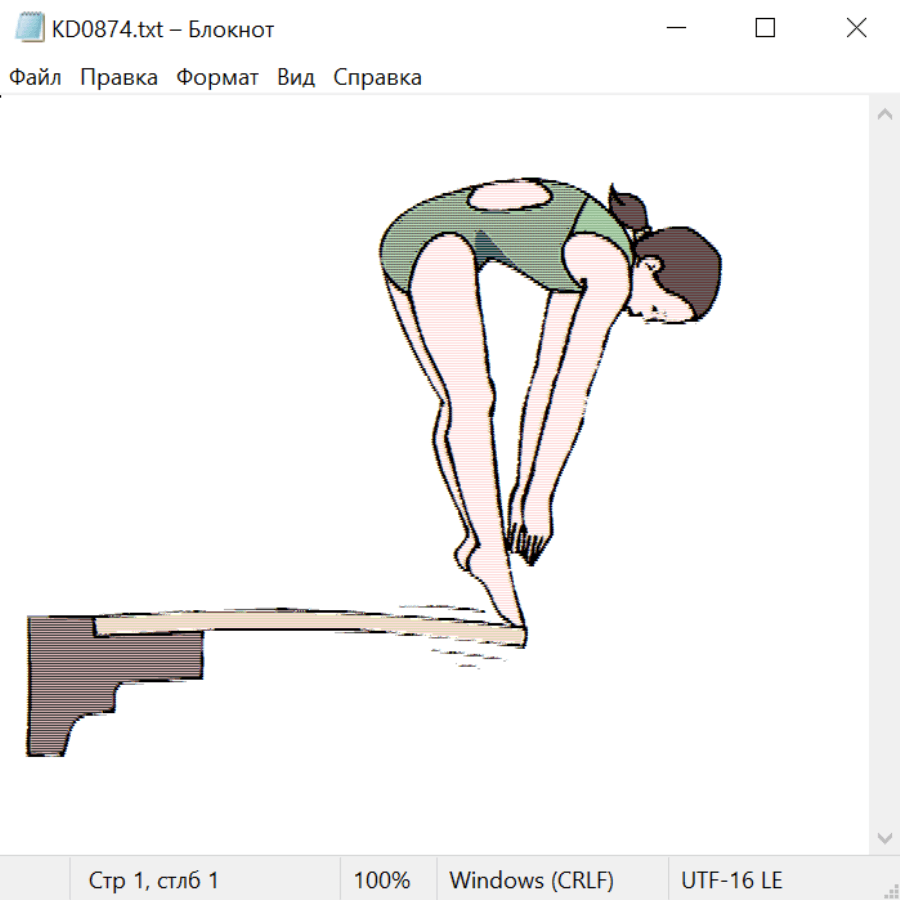
Task: Open the Формат menu
Action: tap(217, 78)
